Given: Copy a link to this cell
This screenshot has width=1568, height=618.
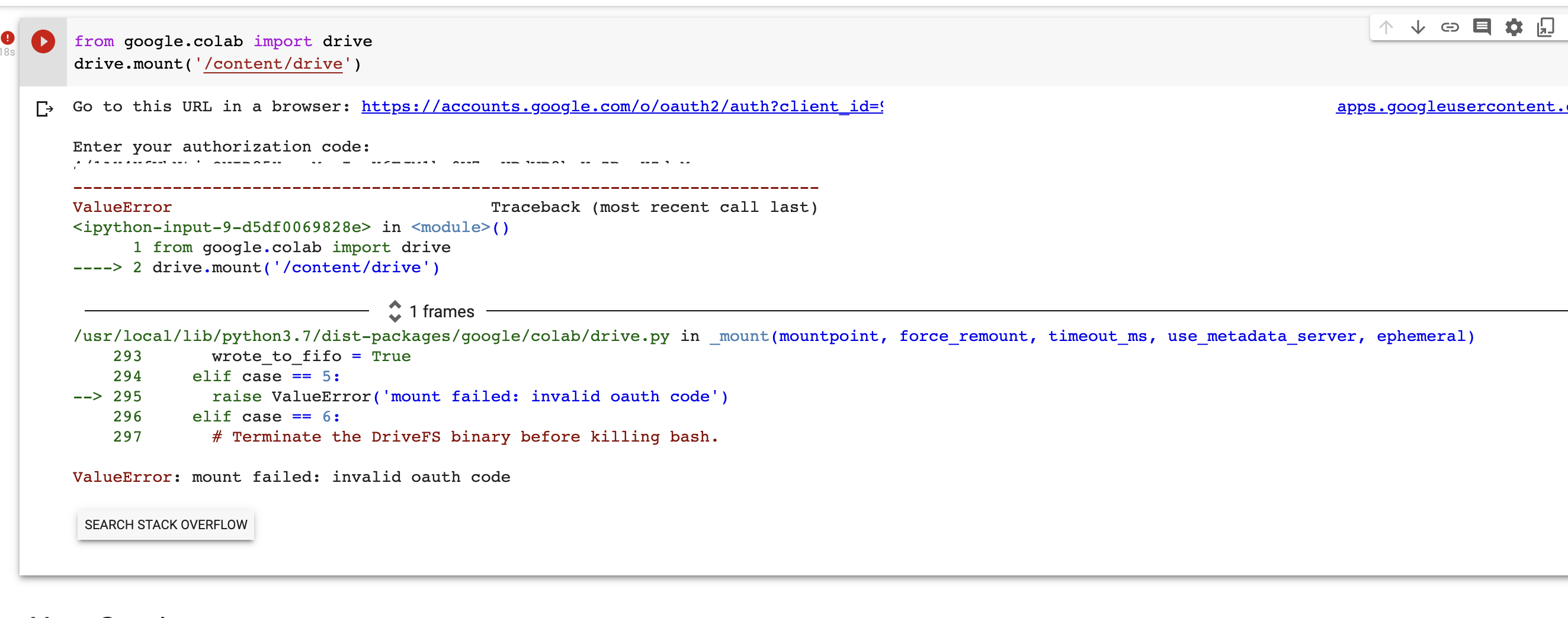Looking at the screenshot, I should pyautogui.click(x=1451, y=27).
